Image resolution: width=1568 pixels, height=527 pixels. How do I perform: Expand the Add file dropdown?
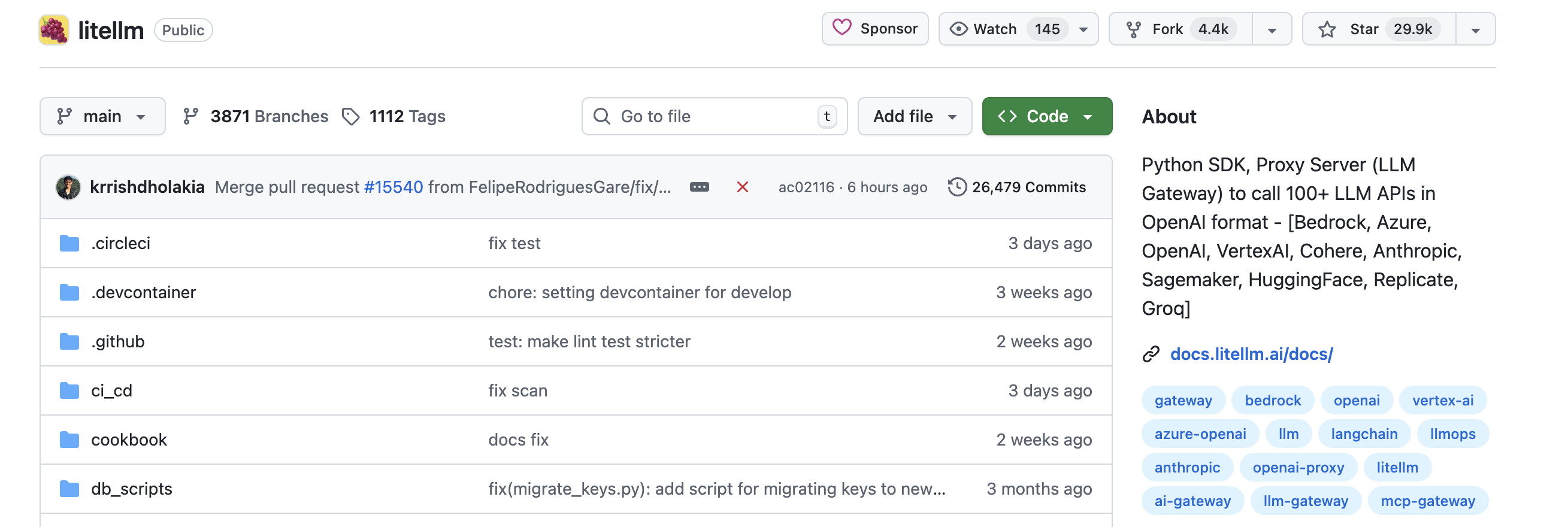914,116
